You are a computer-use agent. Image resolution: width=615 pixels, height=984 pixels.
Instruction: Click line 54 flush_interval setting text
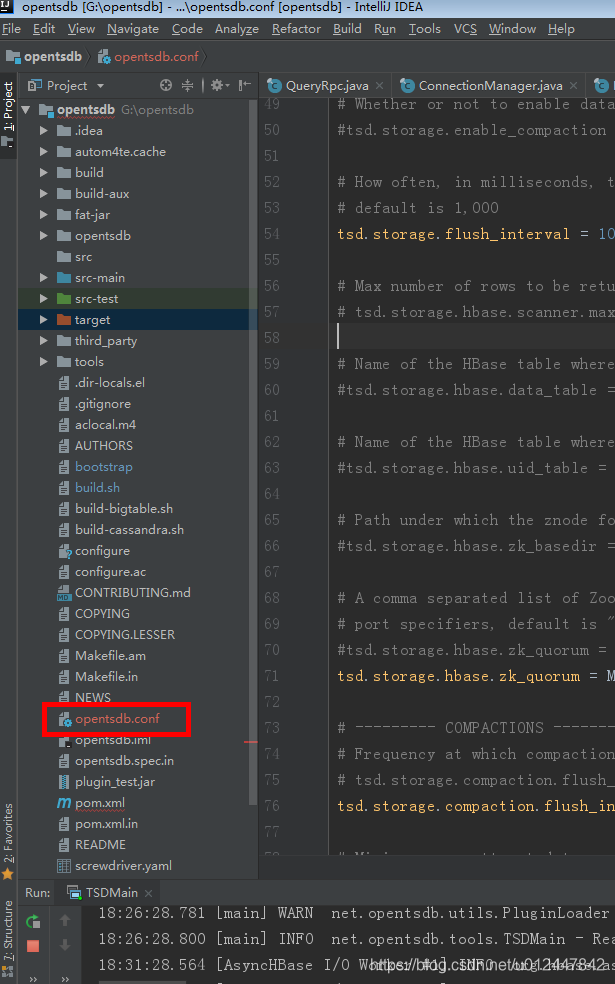tap(476, 234)
